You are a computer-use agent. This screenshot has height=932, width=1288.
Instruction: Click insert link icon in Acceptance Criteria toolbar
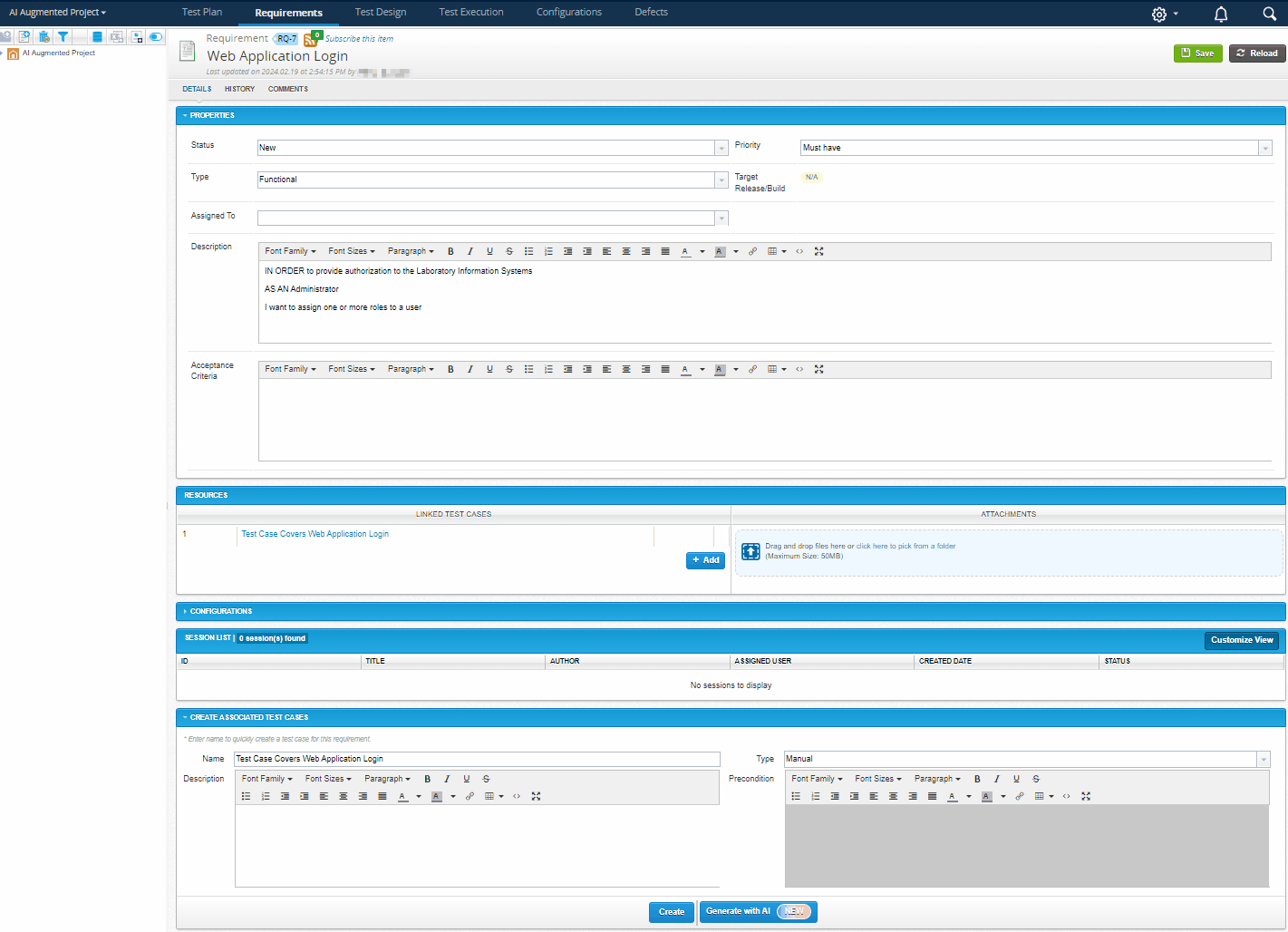click(752, 370)
